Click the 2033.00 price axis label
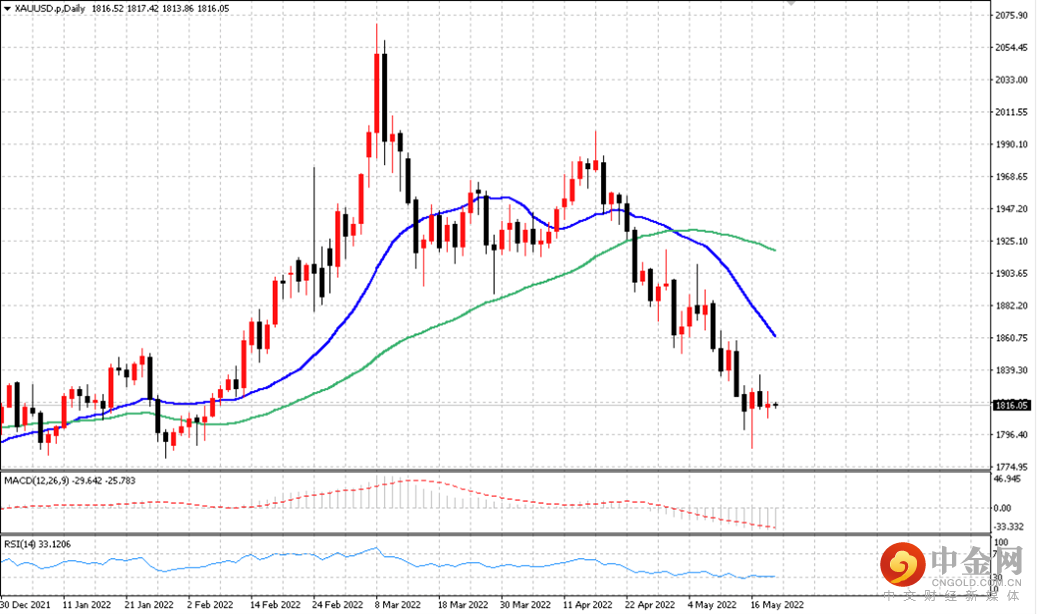The height and width of the screenshot is (614, 1037). (x=1012, y=80)
